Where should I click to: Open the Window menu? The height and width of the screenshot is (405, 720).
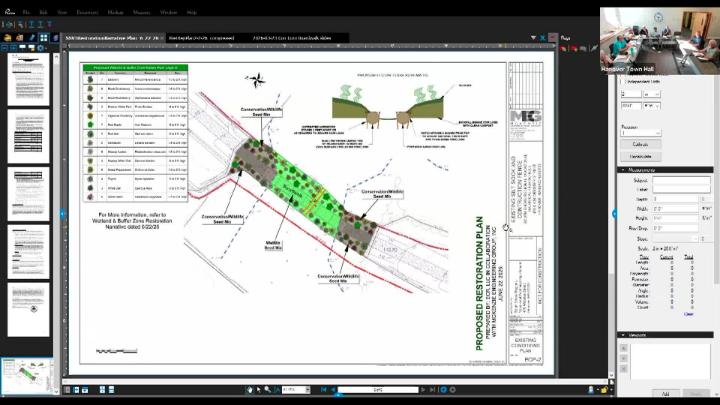[169, 12]
